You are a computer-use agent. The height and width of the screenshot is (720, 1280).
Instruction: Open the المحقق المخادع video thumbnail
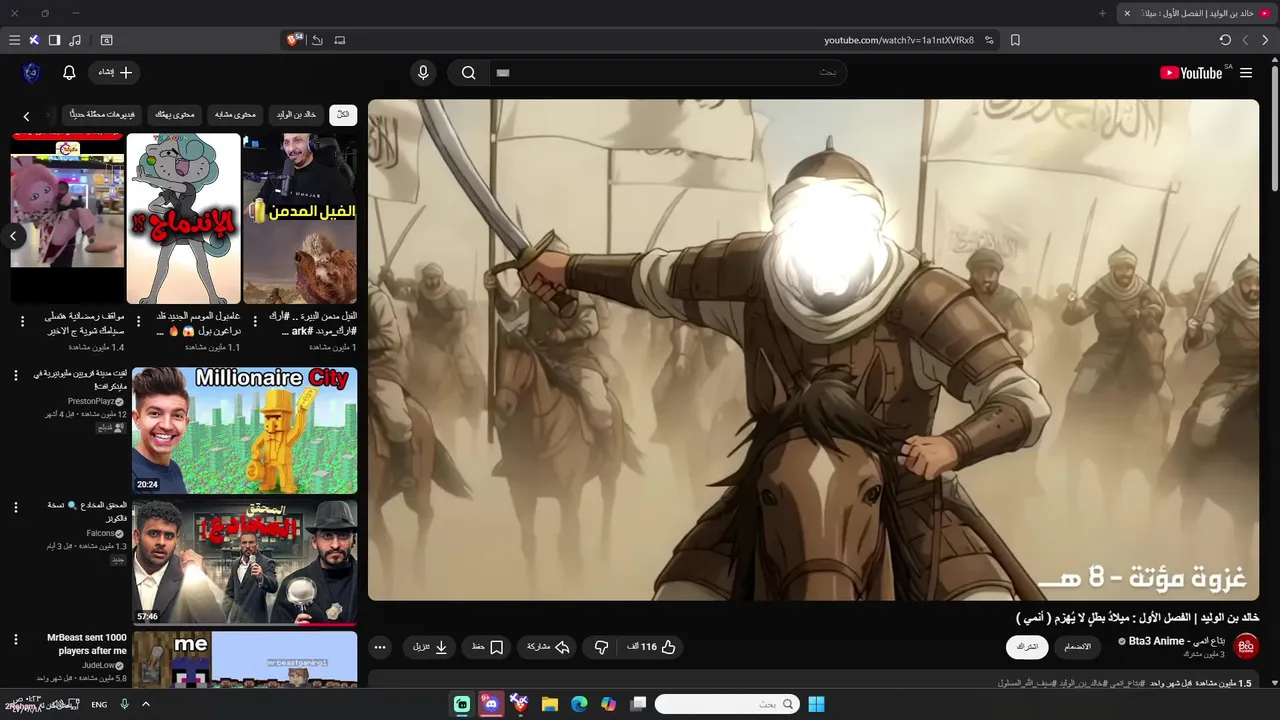[x=244, y=562]
